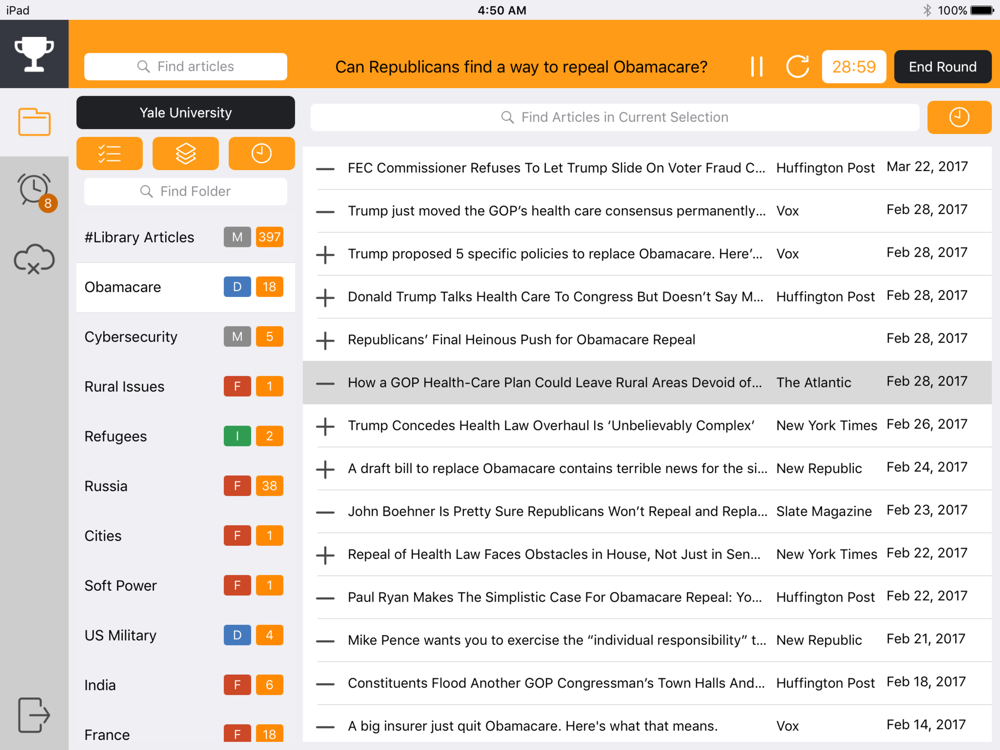This screenshot has height=750, width=1000.
Task: Select the stacked layers button in folder panel
Action: pyautogui.click(x=186, y=154)
